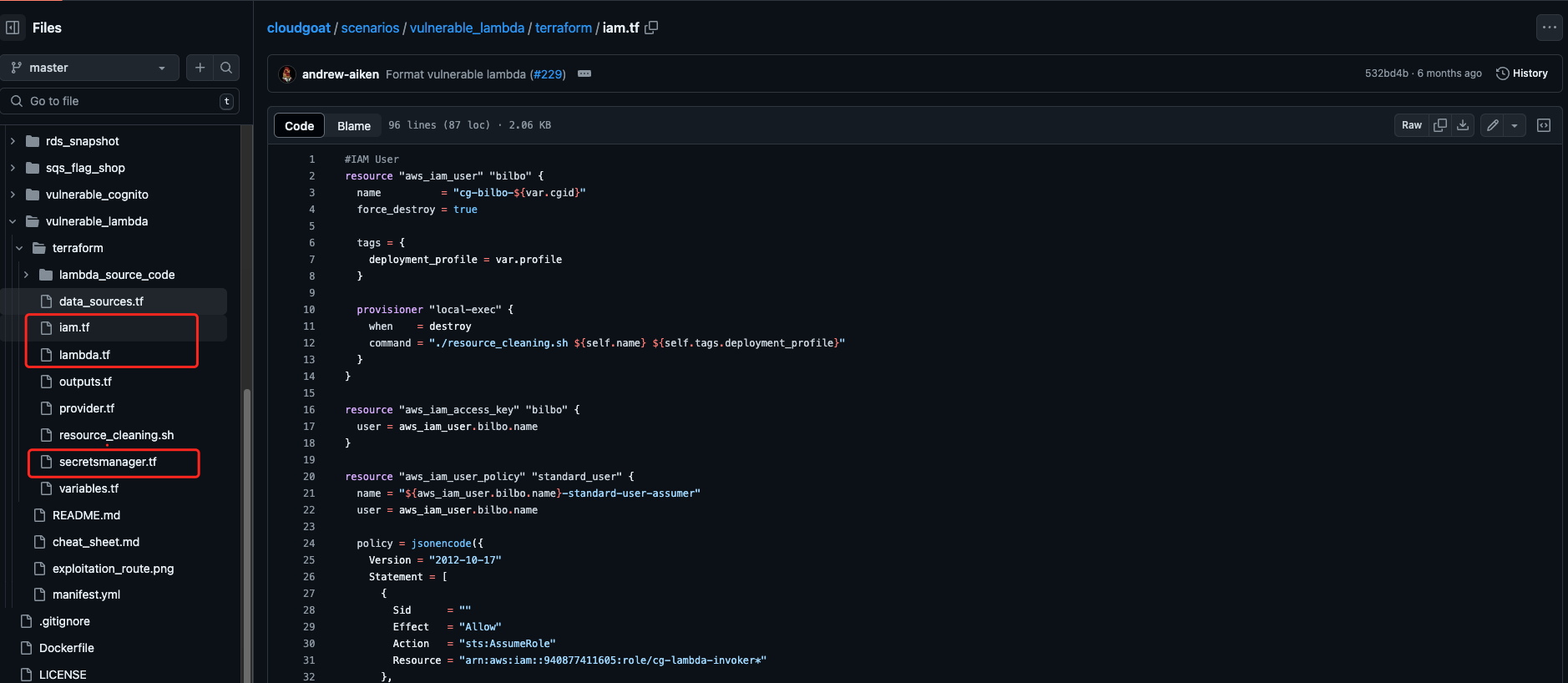The height and width of the screenshot is (683, 1568).
Task: Collapse the file tree side panel icon
Action: pyautogui.click(x=13, y=28)
